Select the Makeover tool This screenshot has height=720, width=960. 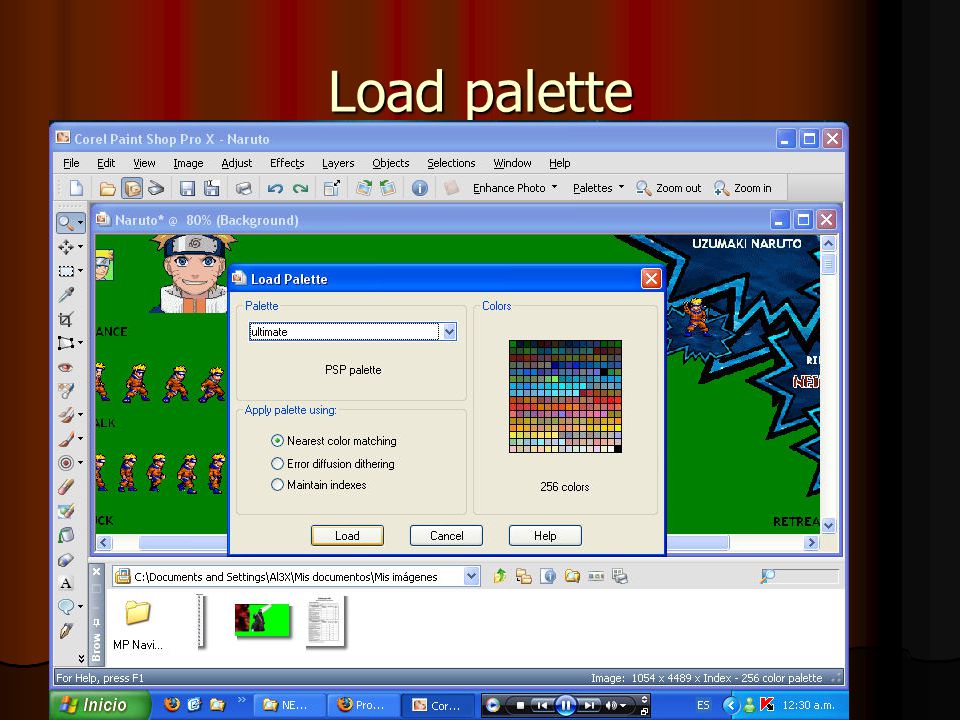click(66, 391)
